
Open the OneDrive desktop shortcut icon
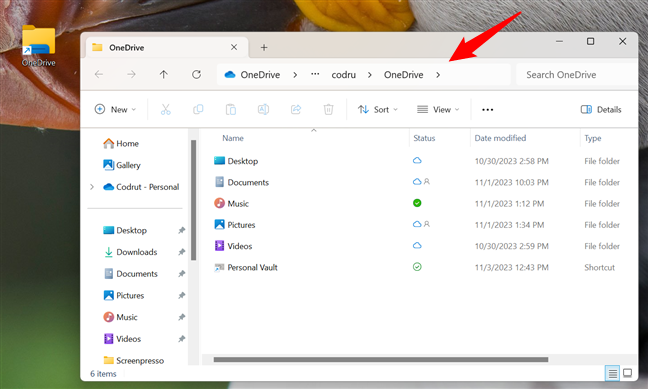click(x=38, y=45)
